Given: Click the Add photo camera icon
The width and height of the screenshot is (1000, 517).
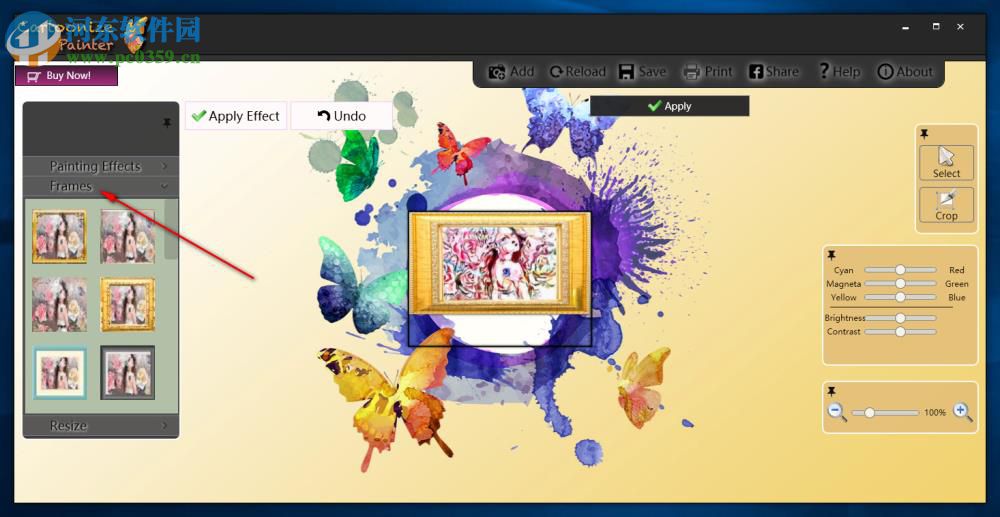Looking at the screenshot, I should coord(497,72).
